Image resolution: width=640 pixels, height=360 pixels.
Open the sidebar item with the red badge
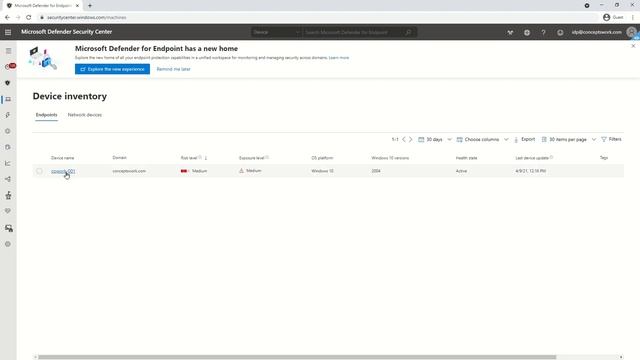9,67
